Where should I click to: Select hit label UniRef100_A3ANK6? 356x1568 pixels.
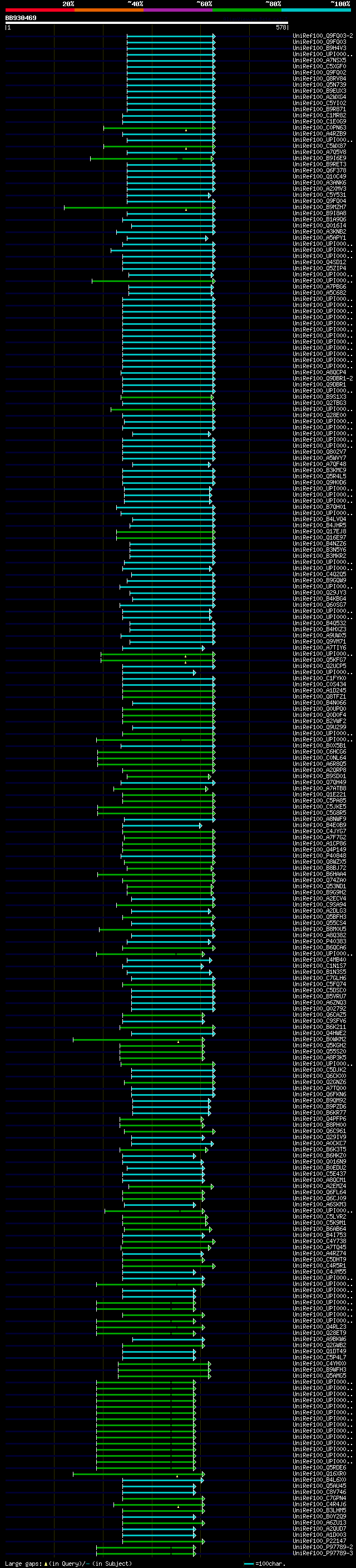[319, 182]
